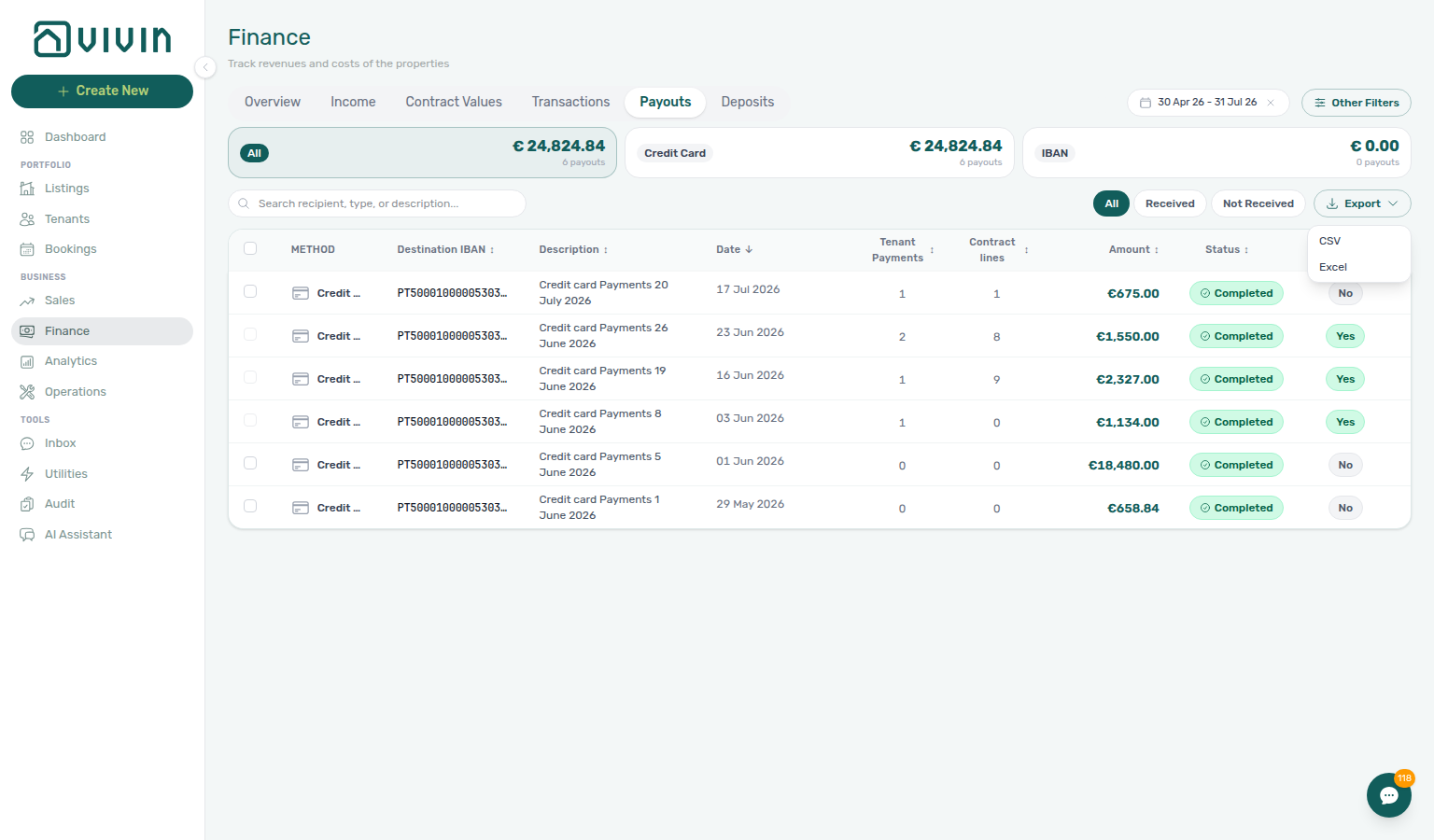
Task: Click description Credit card Payments 1 June 2026
Action: click(x=599, y=508)
